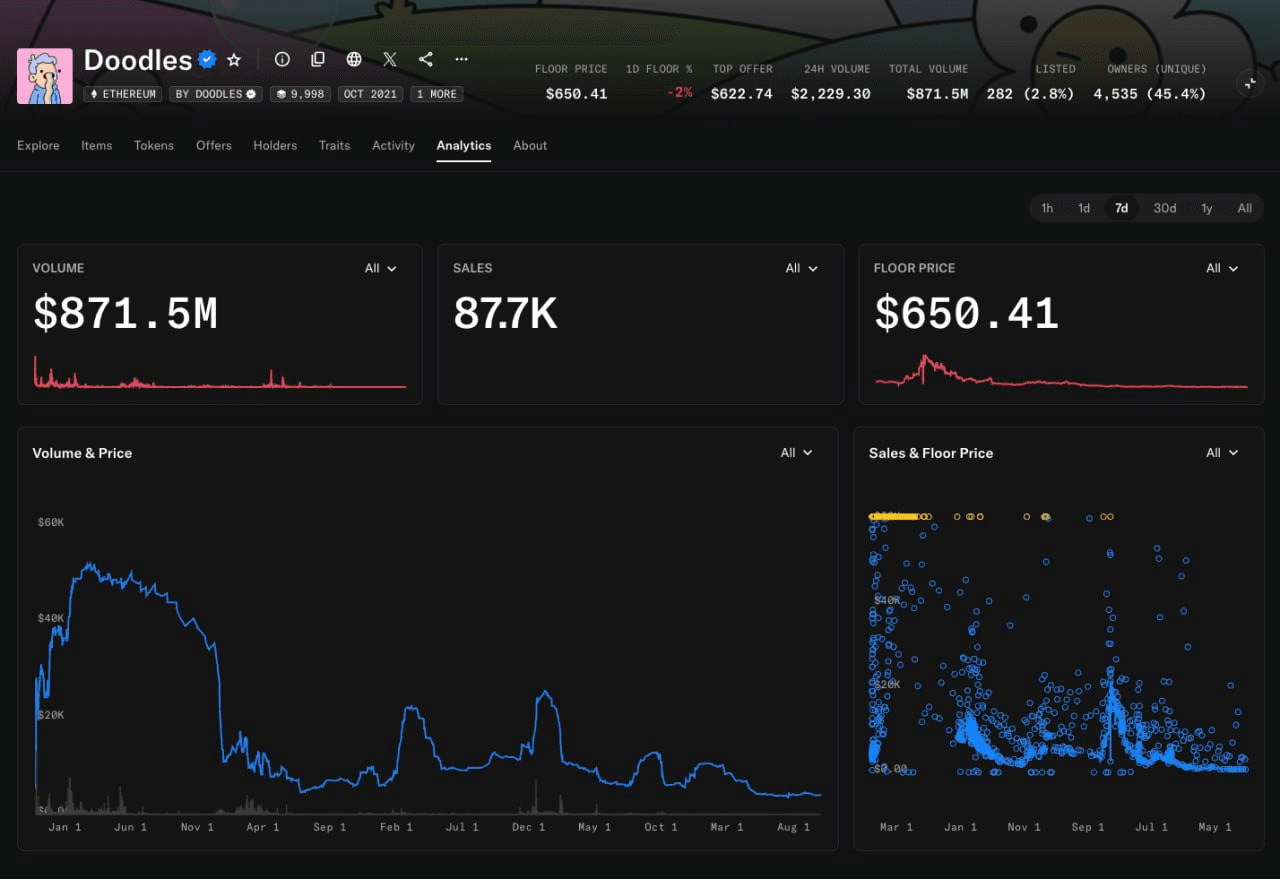Viewport: 1280px width, 879px height.
Task: Select the 30d time range
Action: point(1165,208)
